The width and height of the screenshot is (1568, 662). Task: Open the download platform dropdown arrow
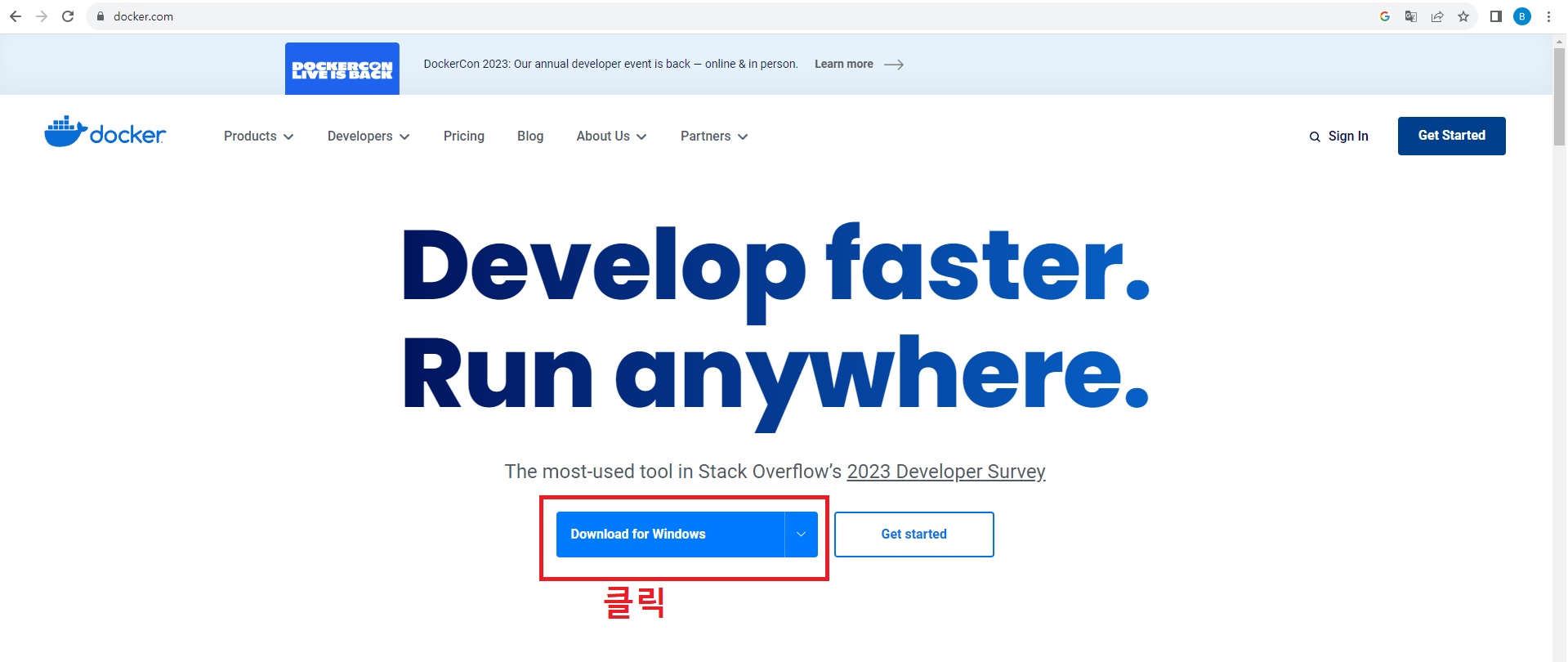point(802,535)
